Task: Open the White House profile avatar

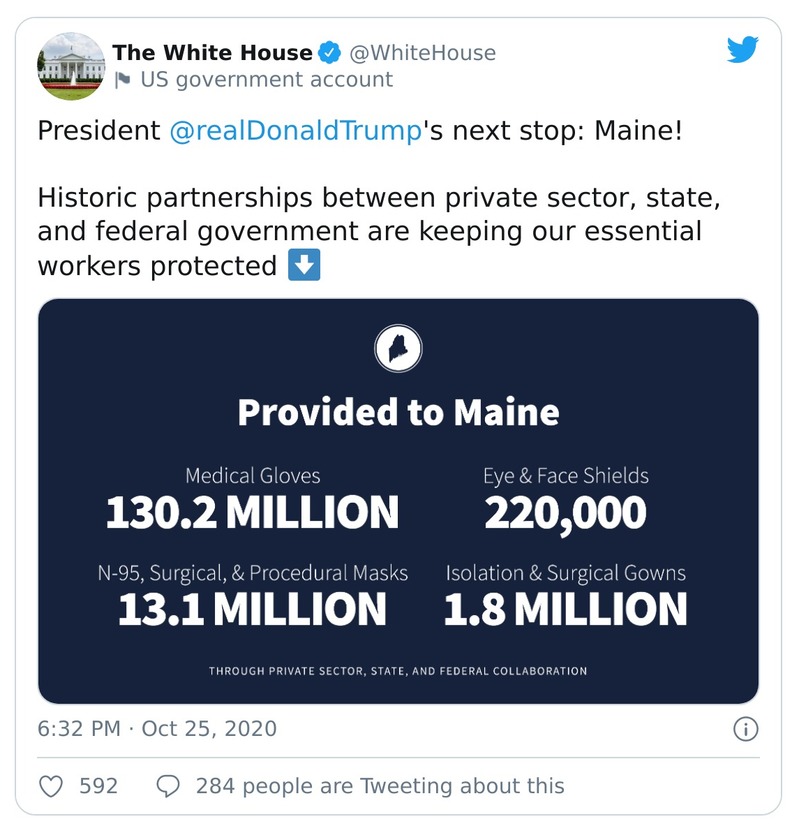Action: tap(71, 66)
